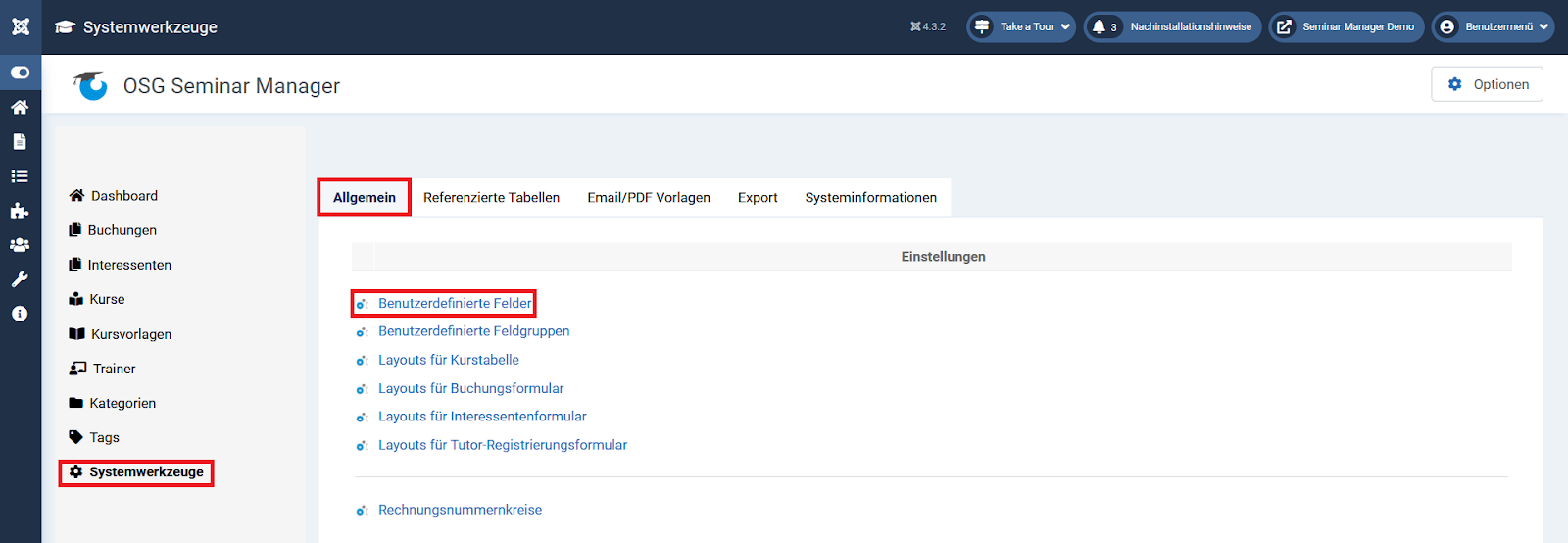Click the icon beside Rechnungsnummernkreise
Screen dimensions: 1568x543
362,511
